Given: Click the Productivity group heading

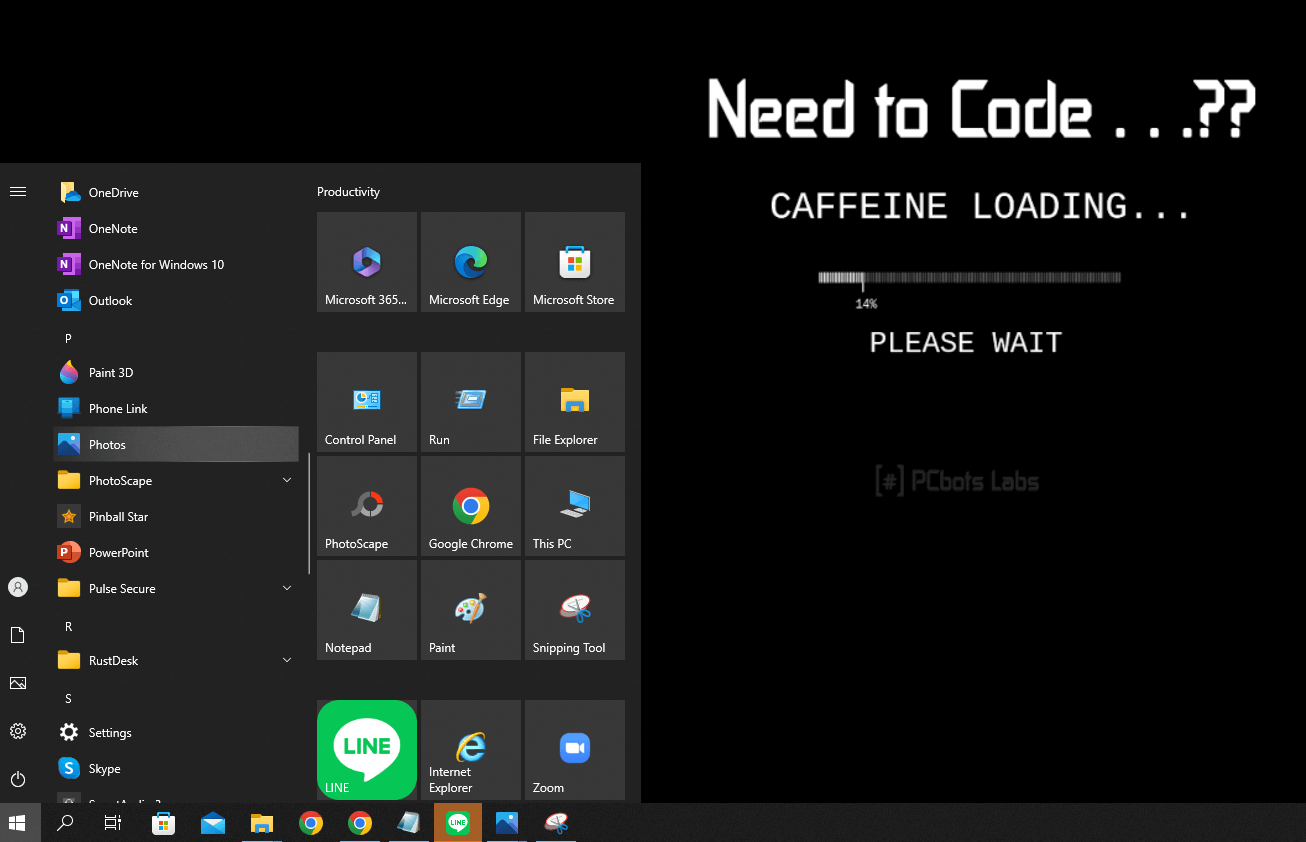Looking at the screenshot, I should (349, 192).
